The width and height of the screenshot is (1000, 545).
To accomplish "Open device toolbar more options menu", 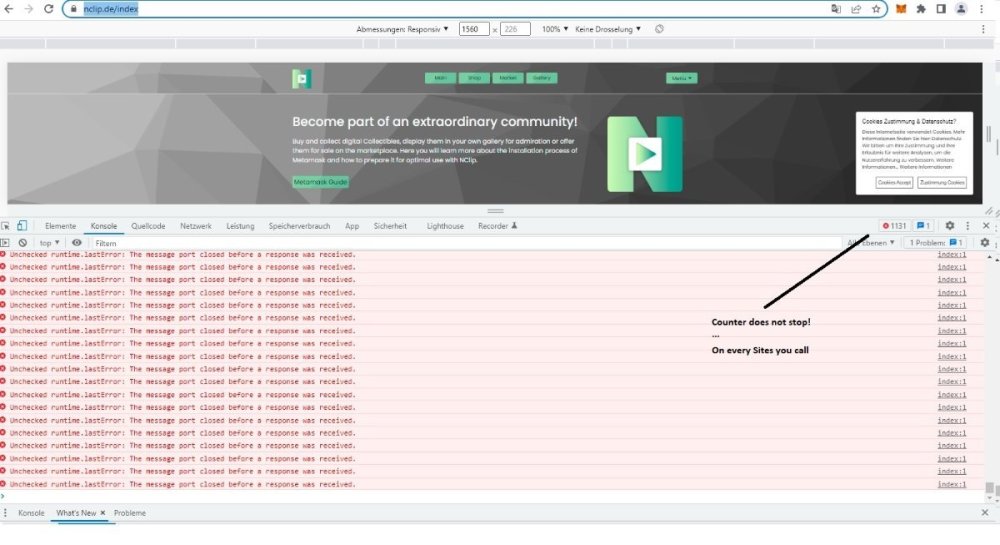I will (x=983, y=29).
